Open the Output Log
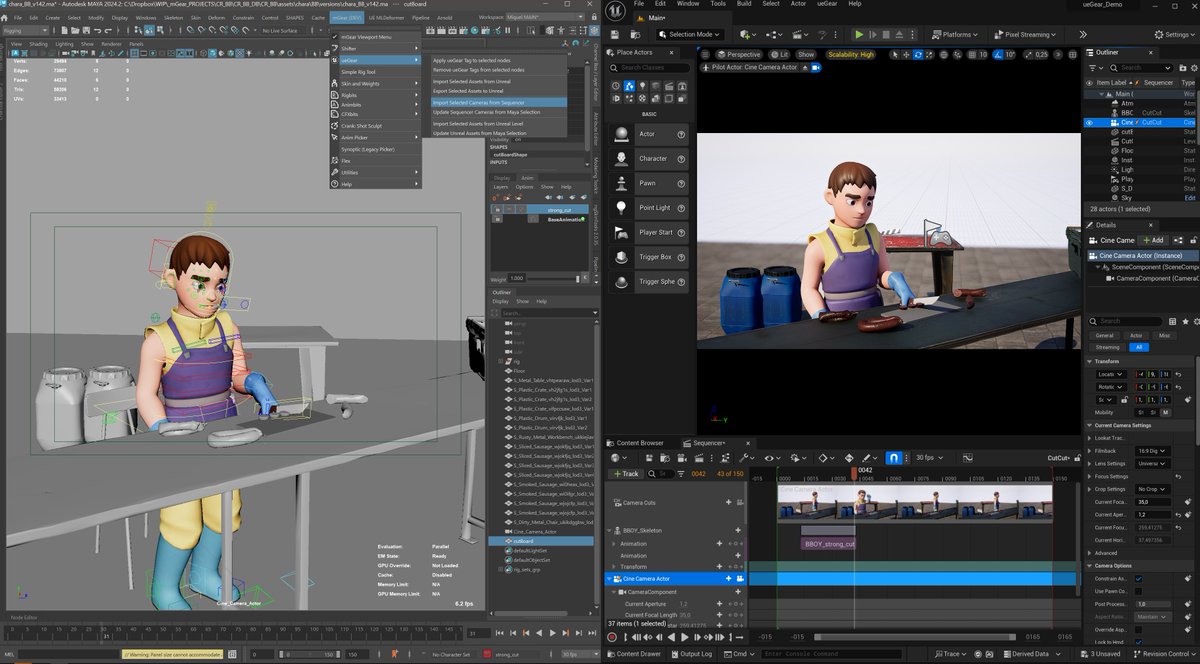 [690, 654]
